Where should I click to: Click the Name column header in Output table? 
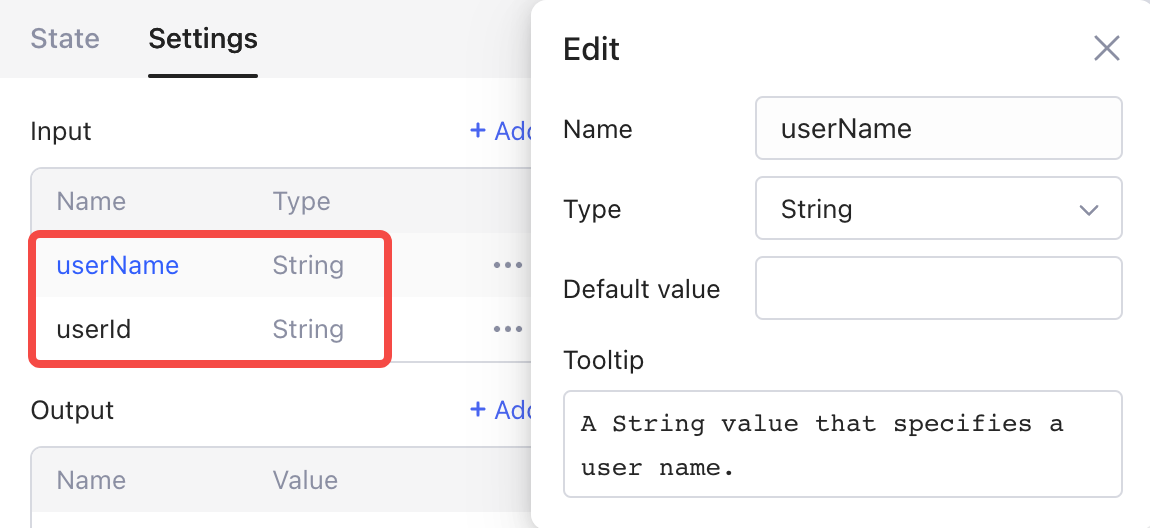coord(91,481)
